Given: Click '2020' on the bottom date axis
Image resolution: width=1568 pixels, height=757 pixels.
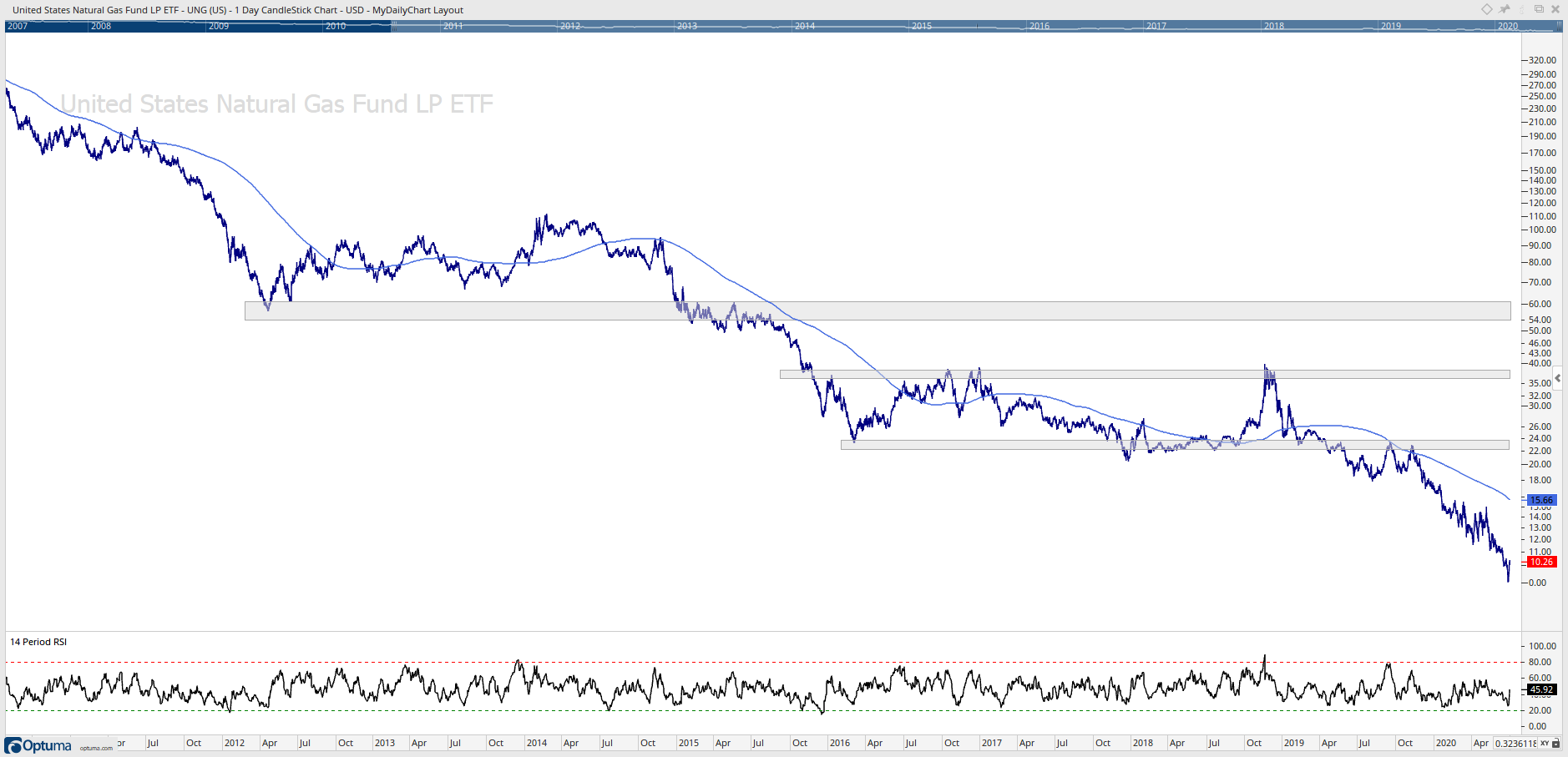Looking at the screenshot, I should point(1446,743).
